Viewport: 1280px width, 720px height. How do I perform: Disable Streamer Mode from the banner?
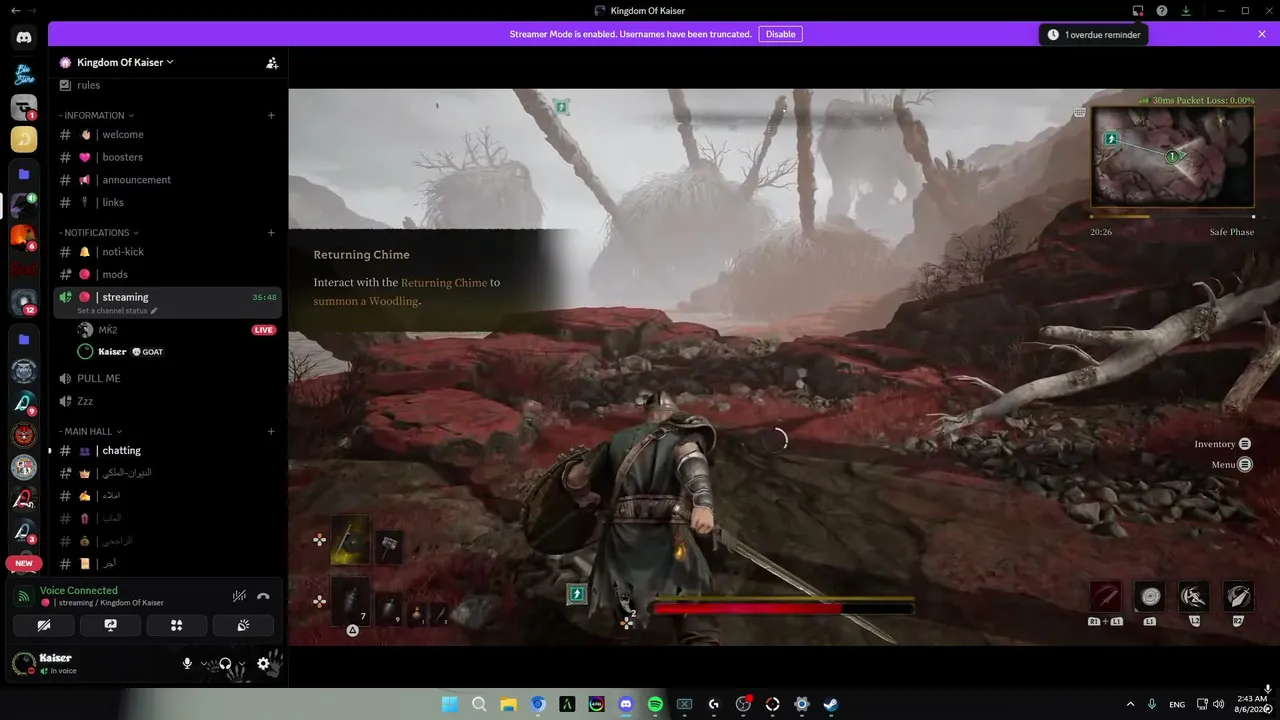780,34
